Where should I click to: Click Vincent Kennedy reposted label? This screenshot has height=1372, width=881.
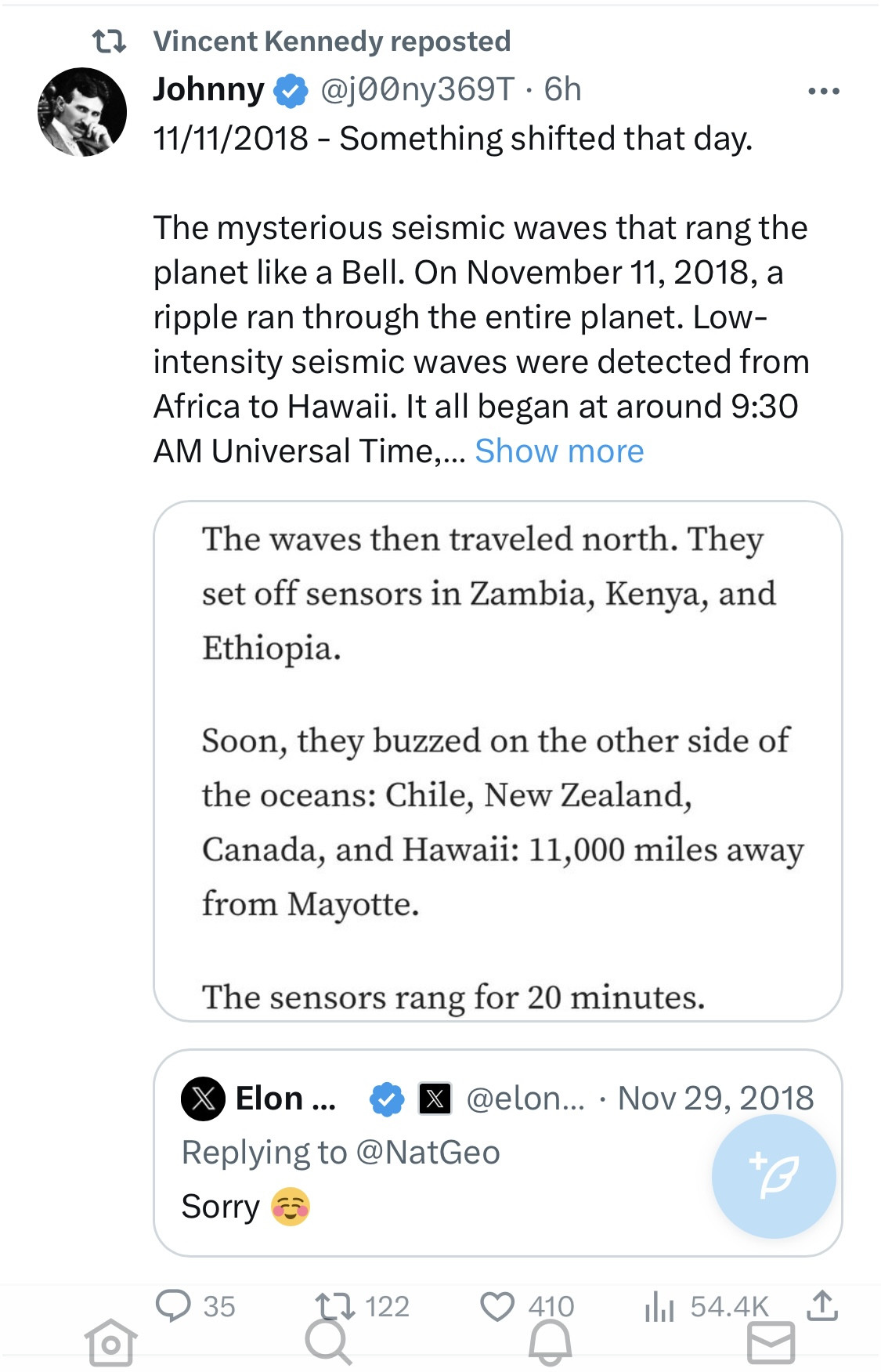click(331, 41)
